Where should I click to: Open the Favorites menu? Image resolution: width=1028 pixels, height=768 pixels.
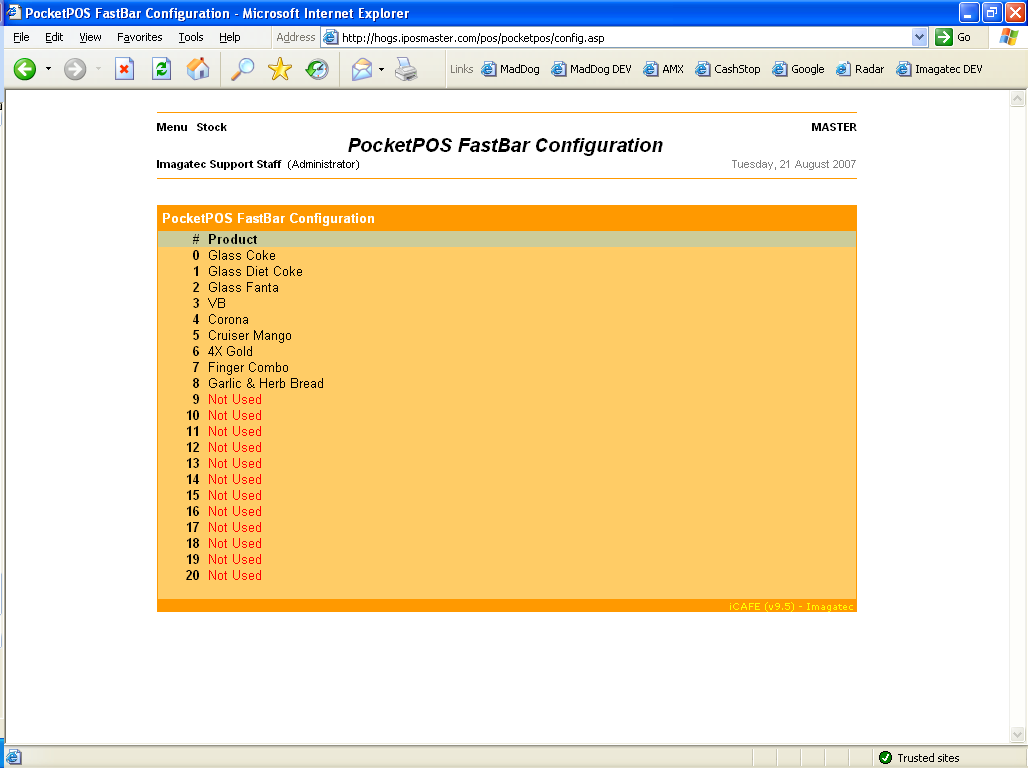point(139,37)
